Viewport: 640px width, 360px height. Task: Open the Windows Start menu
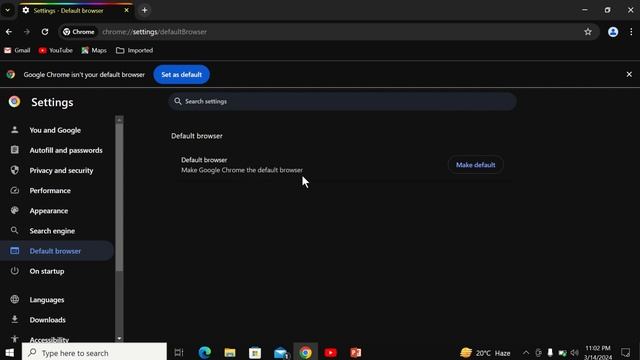click(10, 352)
